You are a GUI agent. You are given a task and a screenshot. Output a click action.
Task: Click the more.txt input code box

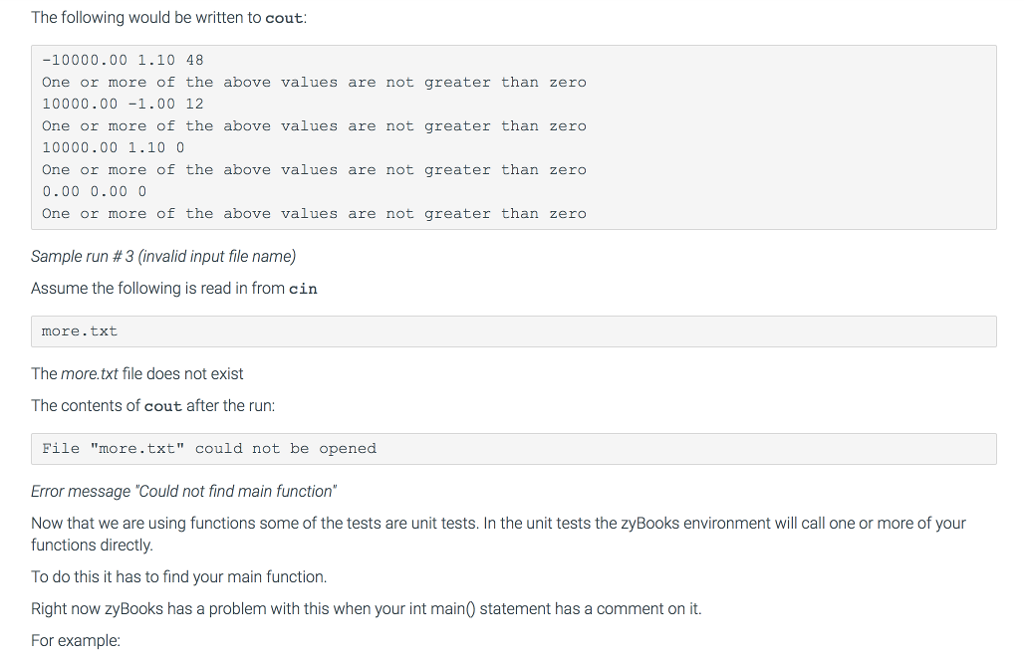tap(513, 331)
